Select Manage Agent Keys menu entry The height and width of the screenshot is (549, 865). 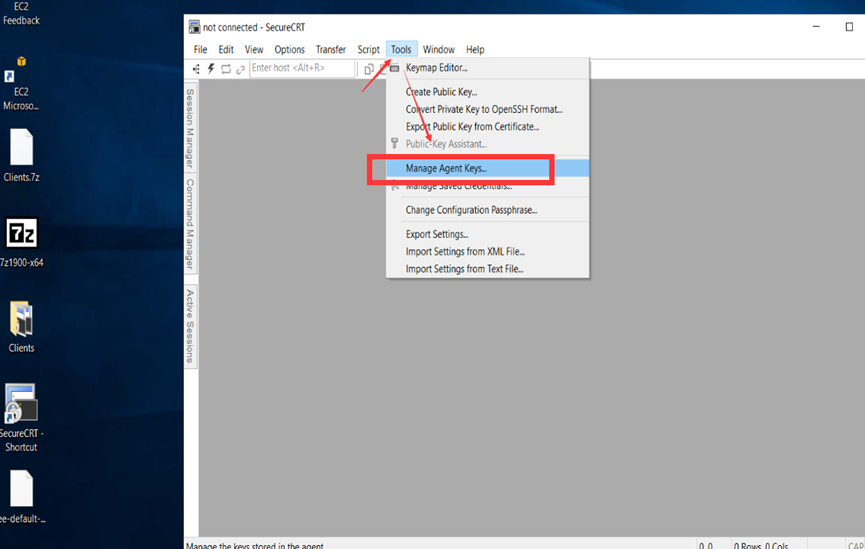coord(446,169)
